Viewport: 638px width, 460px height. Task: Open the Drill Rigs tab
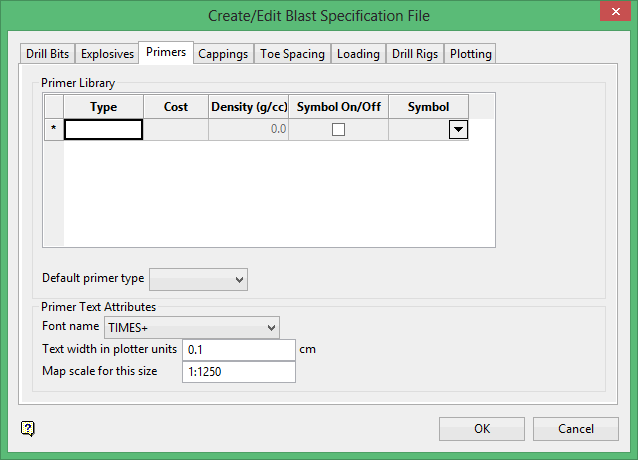click(x=415, y=54)
